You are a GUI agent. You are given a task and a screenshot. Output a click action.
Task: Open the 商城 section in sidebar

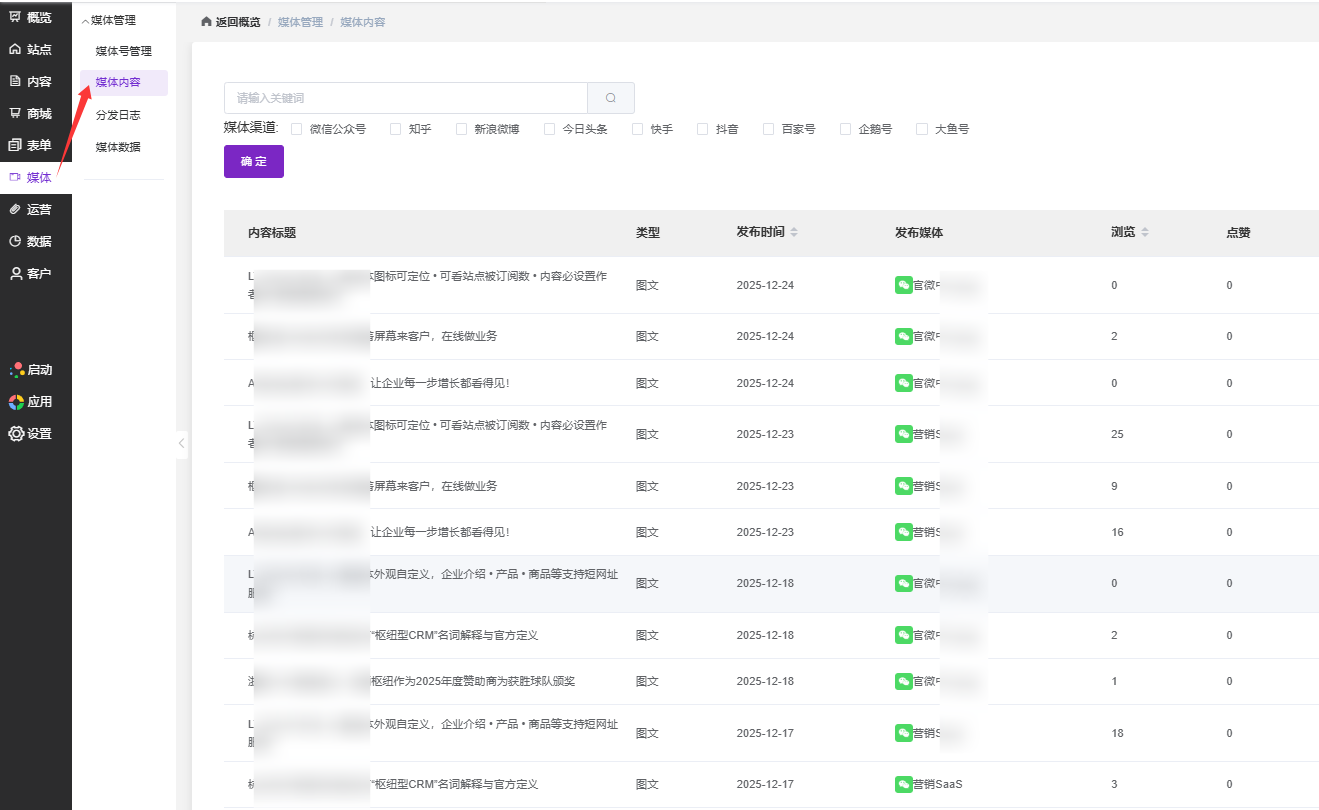(x=31, y=113)
